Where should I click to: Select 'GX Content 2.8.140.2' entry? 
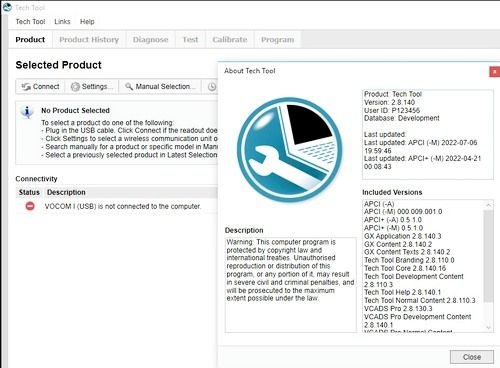pos(398,244)
